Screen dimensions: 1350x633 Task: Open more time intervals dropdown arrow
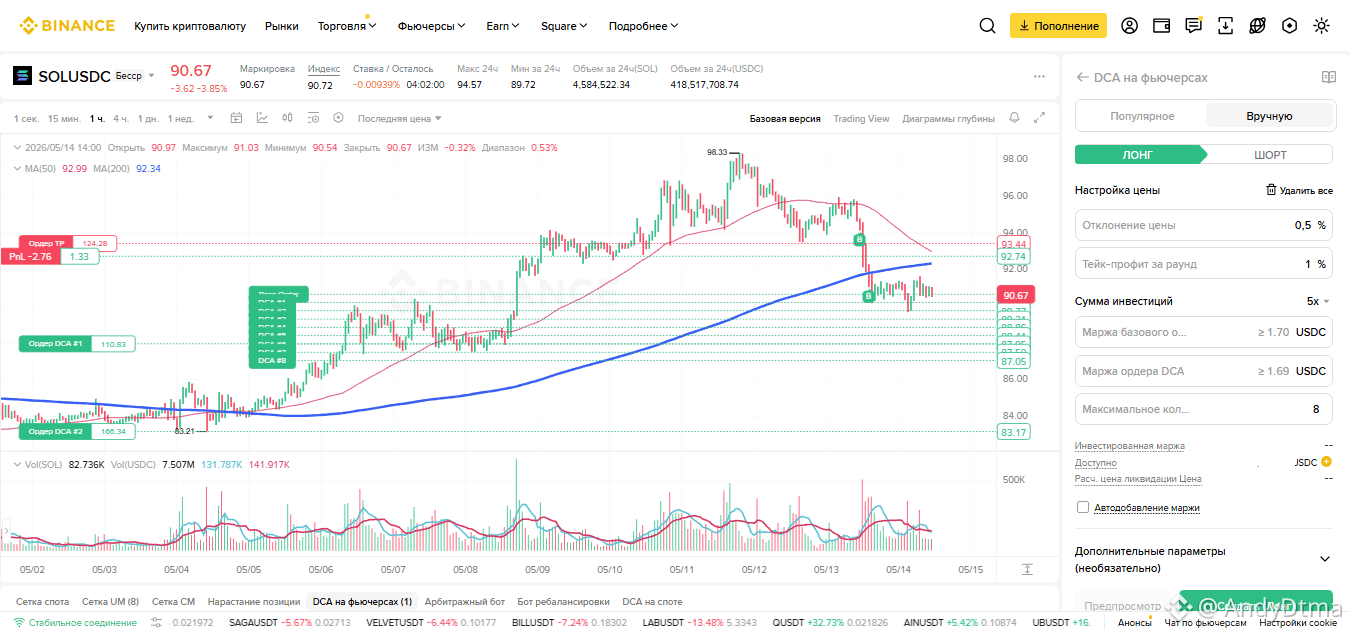pos(210,118)
